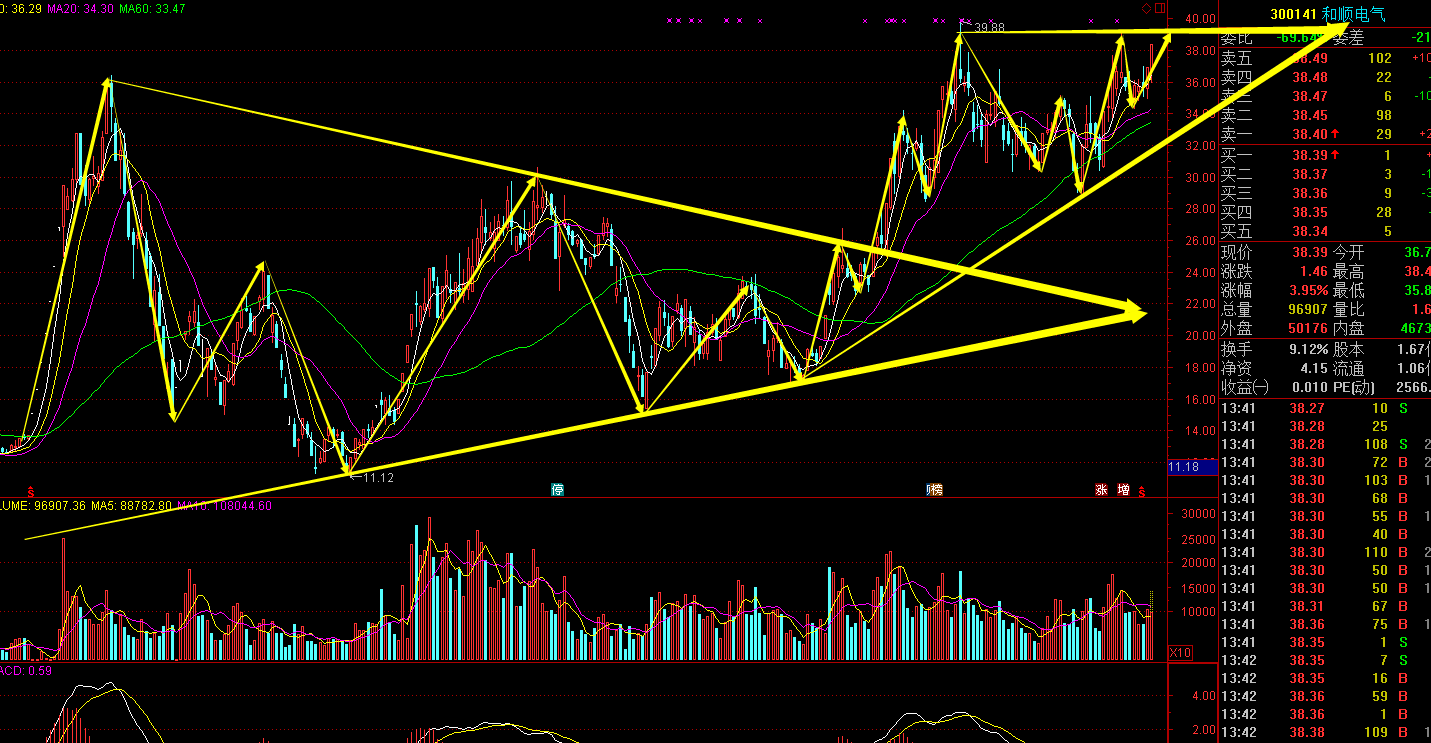Viewport: 1431px width, 743px height.
Task: Click the 今开 open price label
Action: [1349, 253]
